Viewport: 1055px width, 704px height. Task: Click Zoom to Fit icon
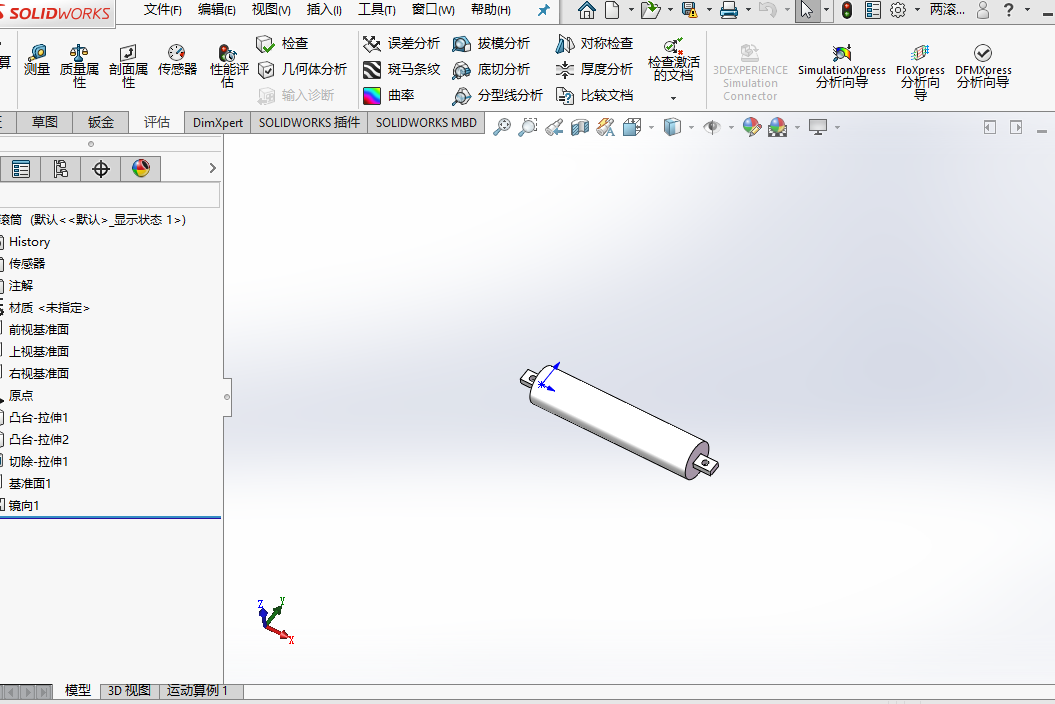[502, 127]
